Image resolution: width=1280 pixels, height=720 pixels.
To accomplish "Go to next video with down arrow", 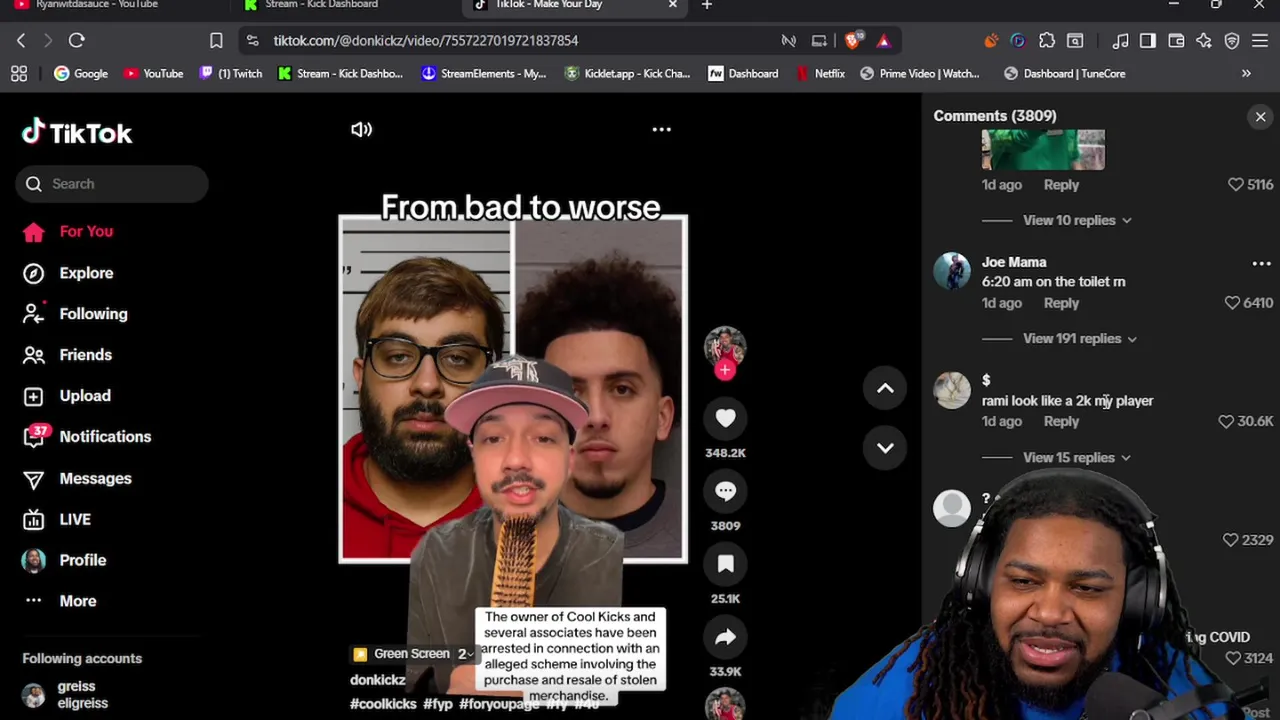I will pos(885,447).
